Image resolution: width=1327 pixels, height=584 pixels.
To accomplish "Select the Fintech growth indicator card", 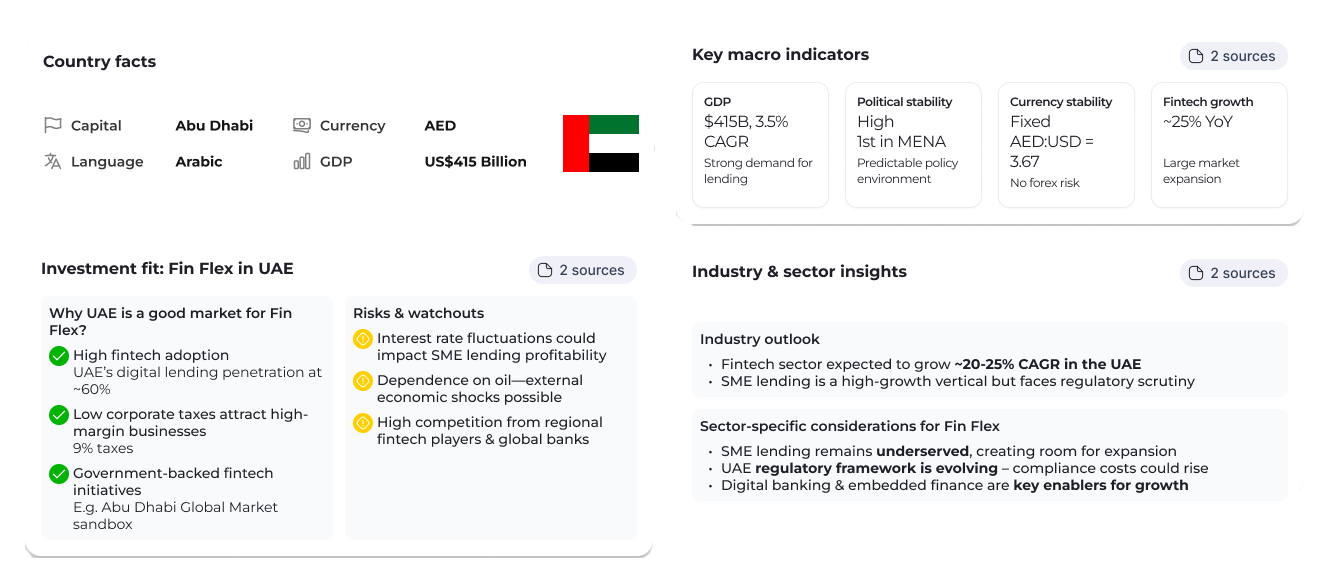I will click(x=1219, y=145).
